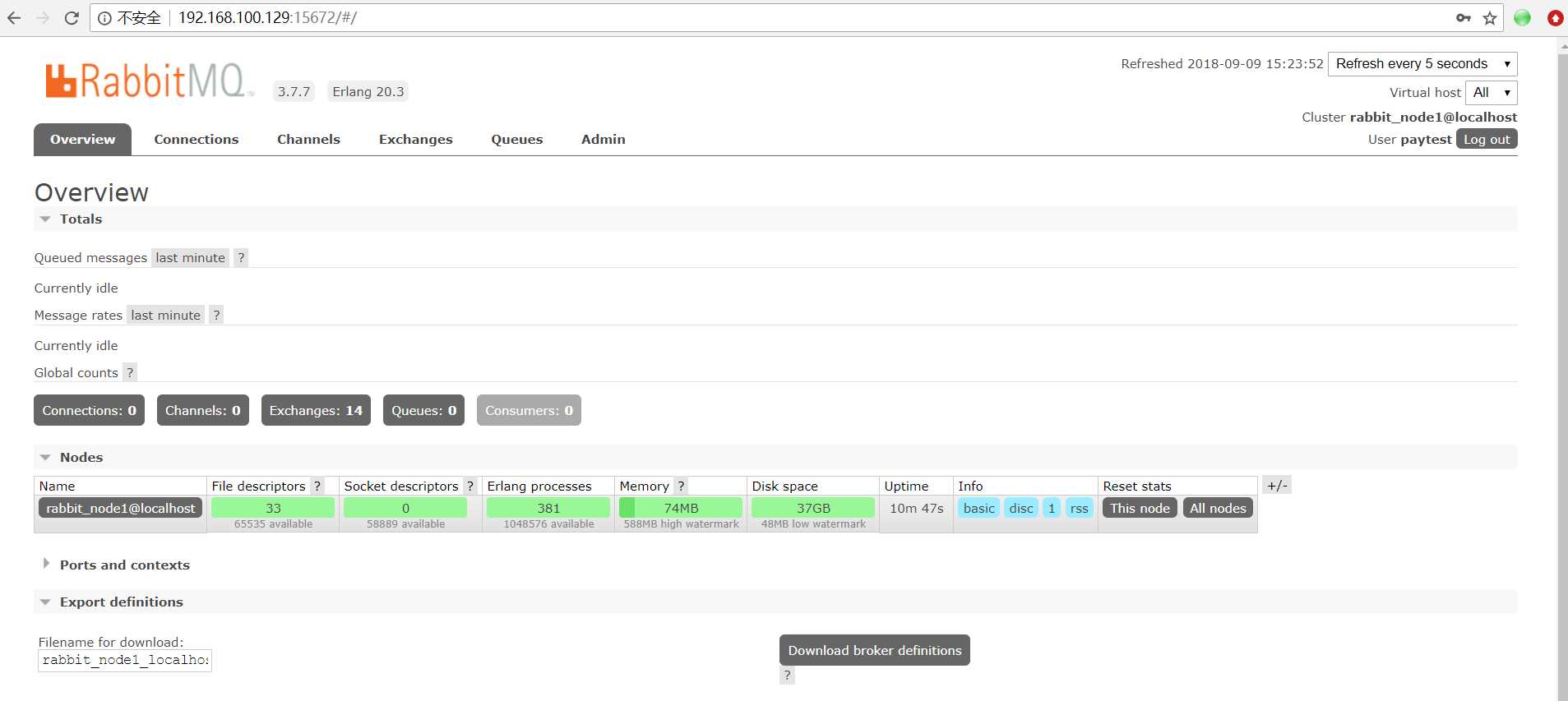Reset stats for This node
Image resolution: width=1568 pixels, height=701 pixels.
pyautogui.click(x=1140, y=509)
